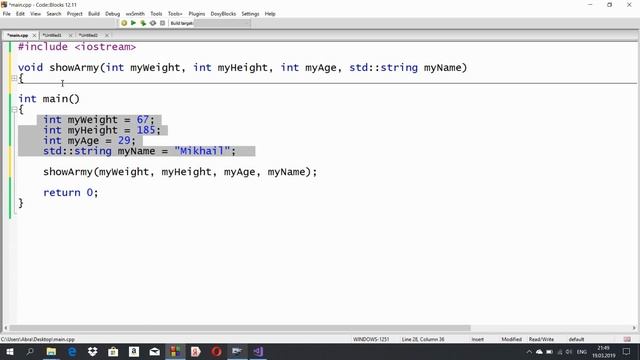Open the DoxyBlocks menu
This screenshot has width=640, height=360.
pyautogui.click(x=223, y=14)
